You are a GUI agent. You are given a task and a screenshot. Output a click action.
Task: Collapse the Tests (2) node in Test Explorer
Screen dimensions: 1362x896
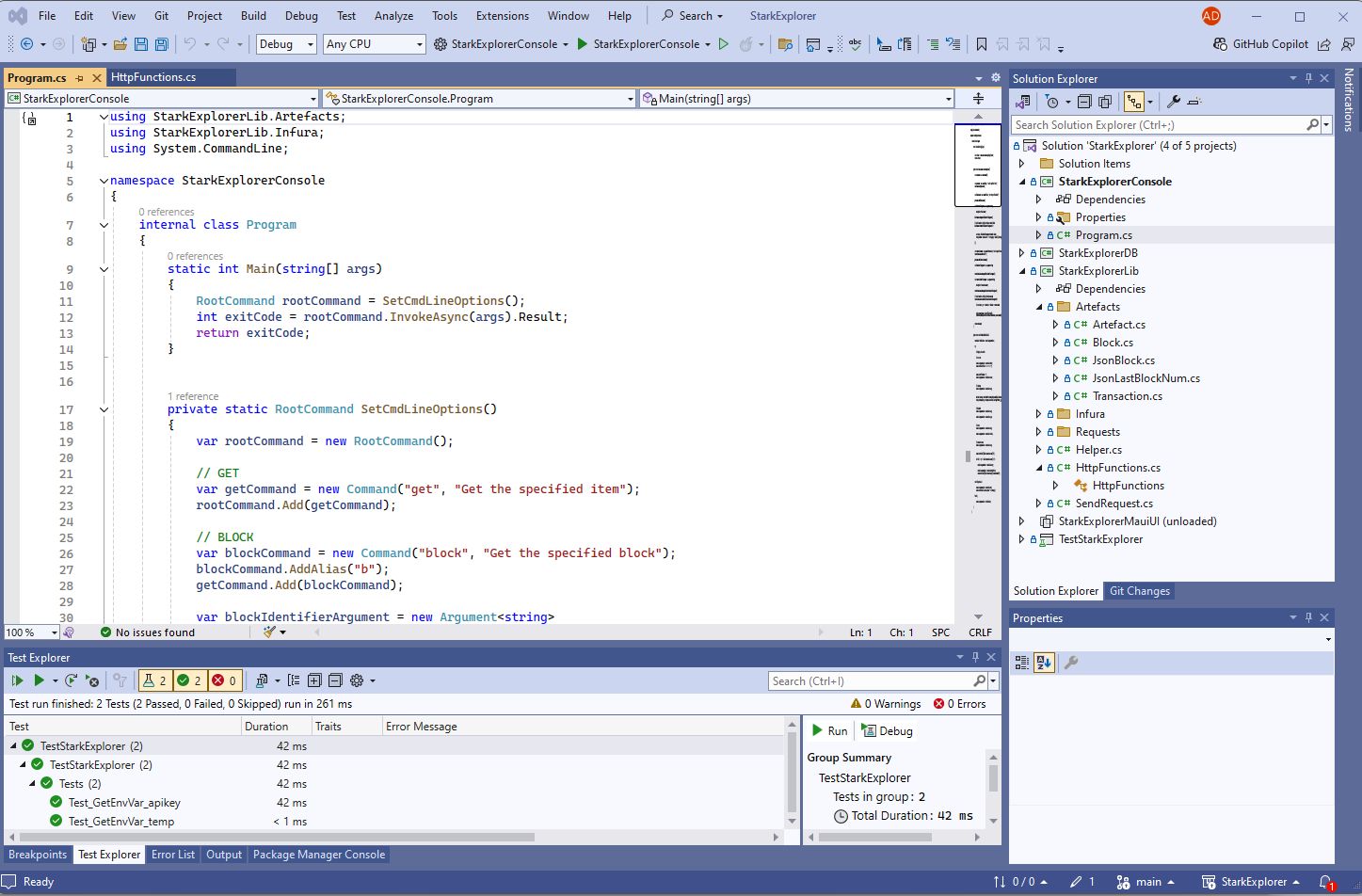pos(33,783)
